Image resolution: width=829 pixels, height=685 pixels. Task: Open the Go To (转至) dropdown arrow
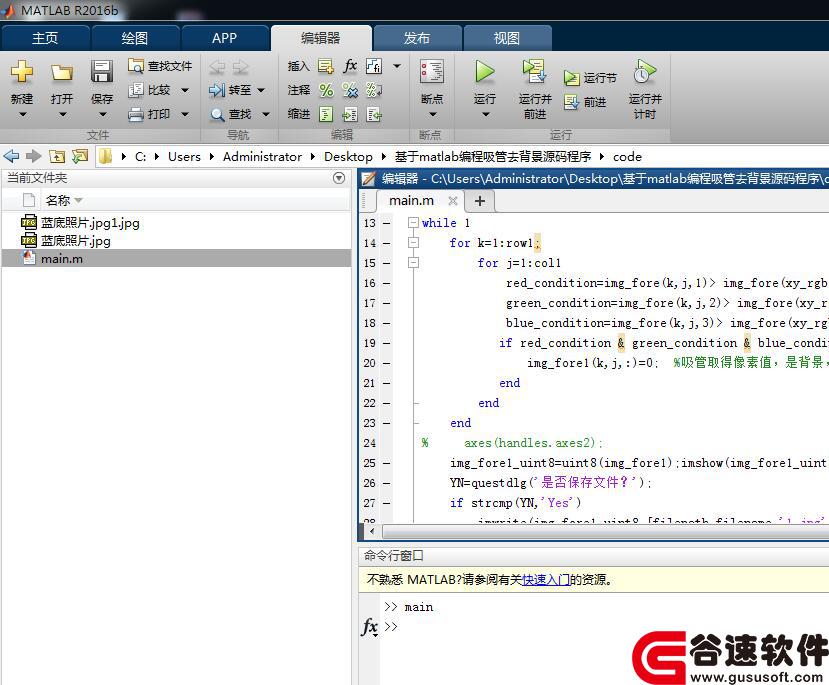(x=261, y=90)
